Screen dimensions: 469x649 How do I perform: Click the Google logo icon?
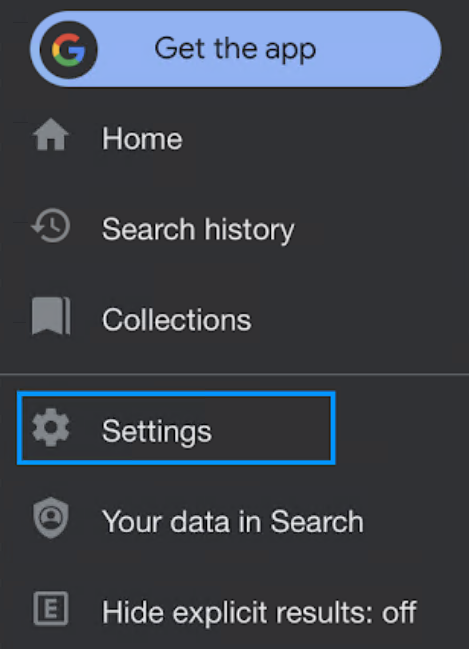click(x=69, y=50)
